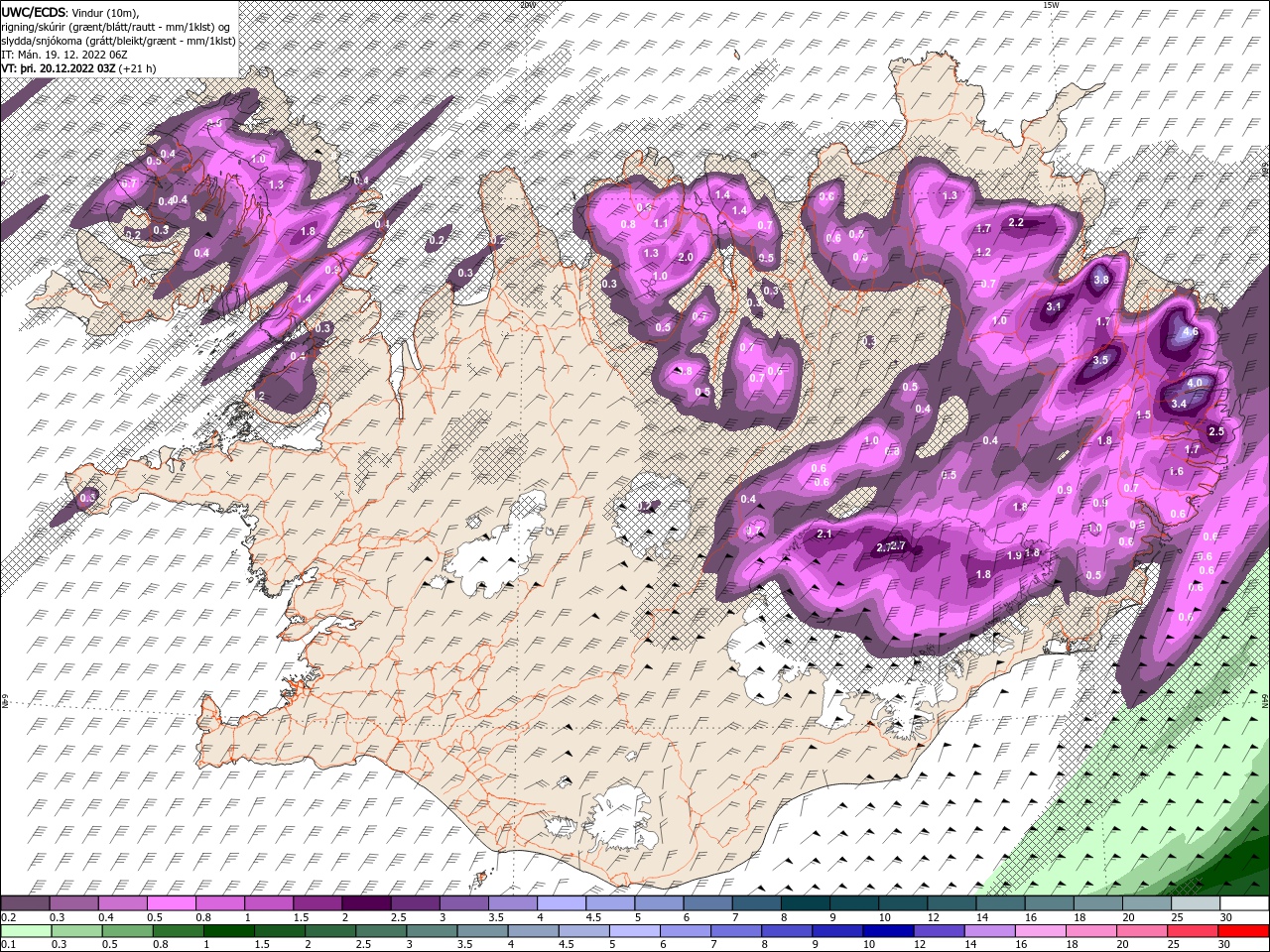
Task: Click the 0.2 label on the purple legend row
Action: pyautogui.click(x=8, y=917)
